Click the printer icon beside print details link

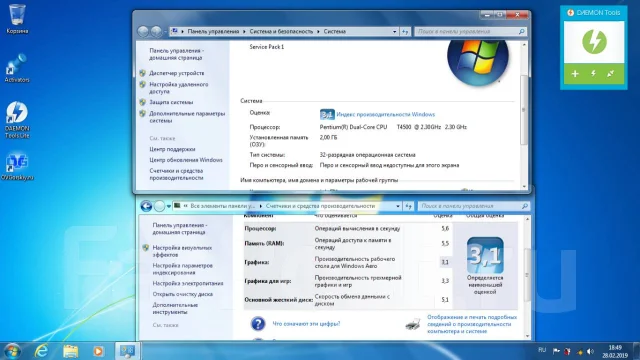tap(413, 324)
